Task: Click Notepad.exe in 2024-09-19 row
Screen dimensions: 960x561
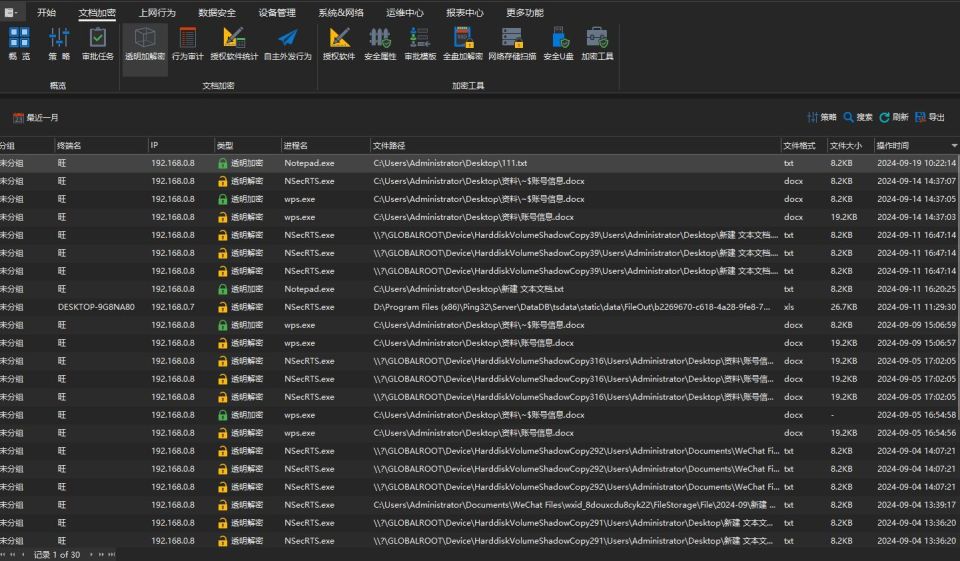Action: (309, 164)
